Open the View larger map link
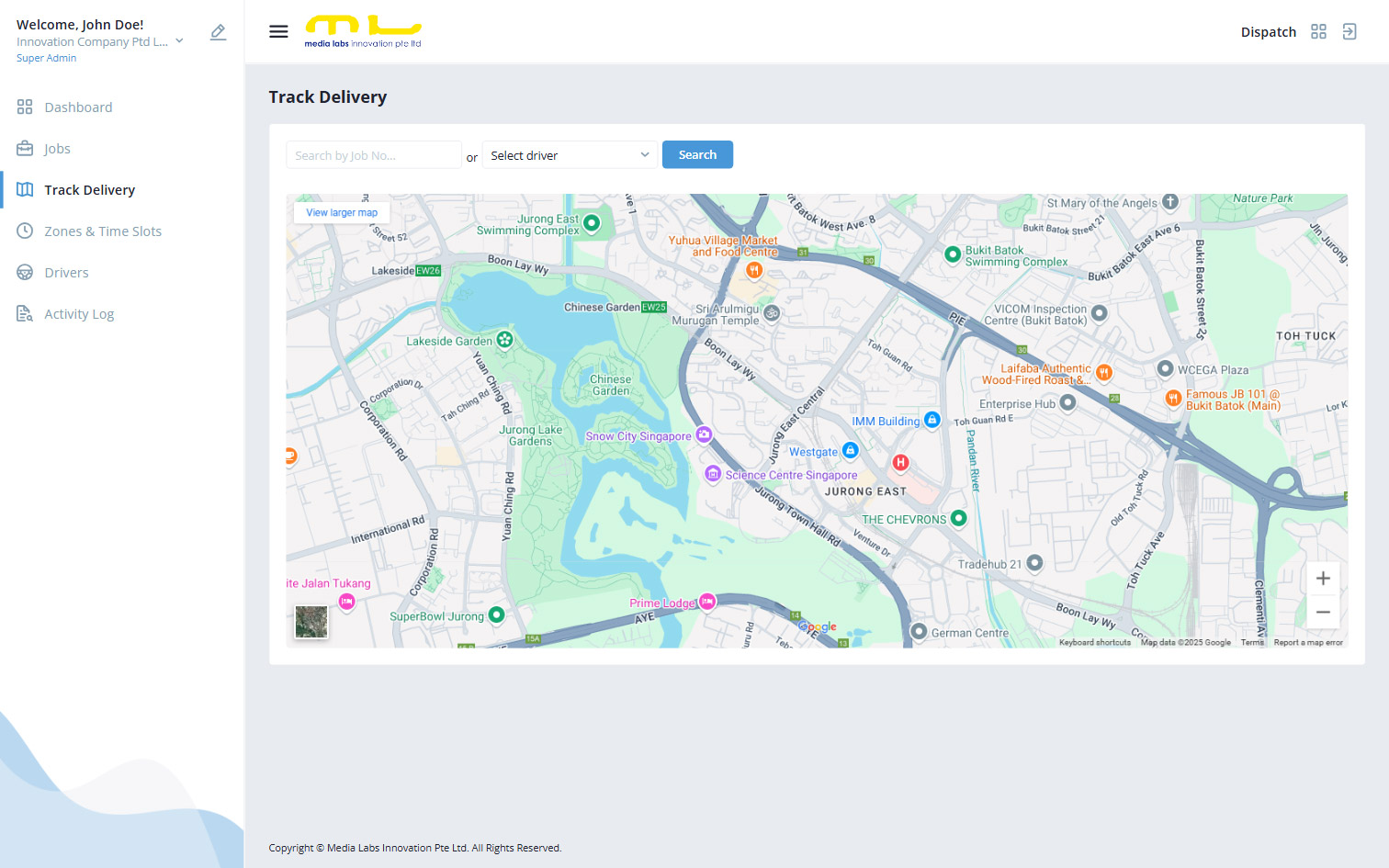 tap(342, 212)
